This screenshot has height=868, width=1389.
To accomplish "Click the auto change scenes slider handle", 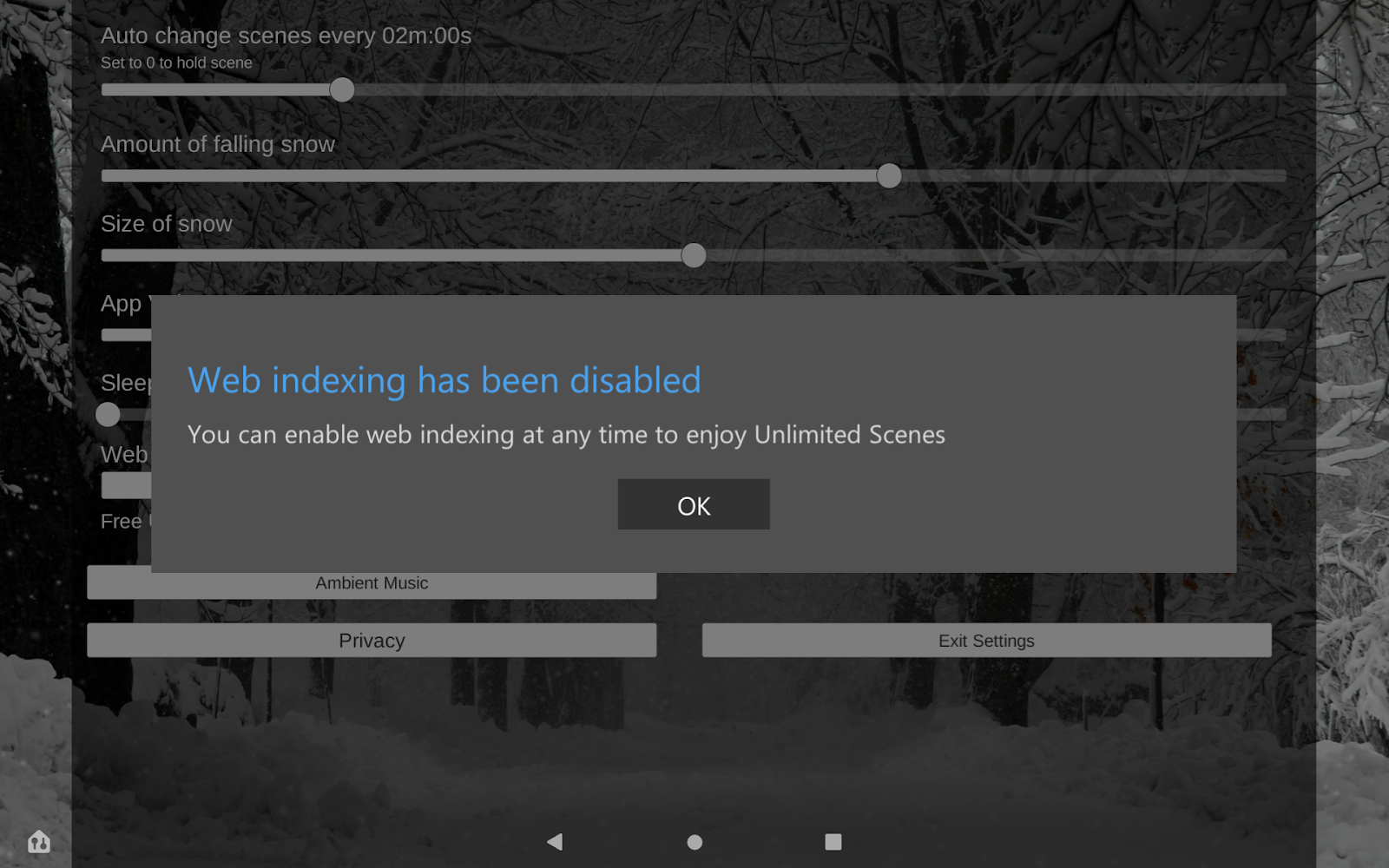I will point(342,89).
